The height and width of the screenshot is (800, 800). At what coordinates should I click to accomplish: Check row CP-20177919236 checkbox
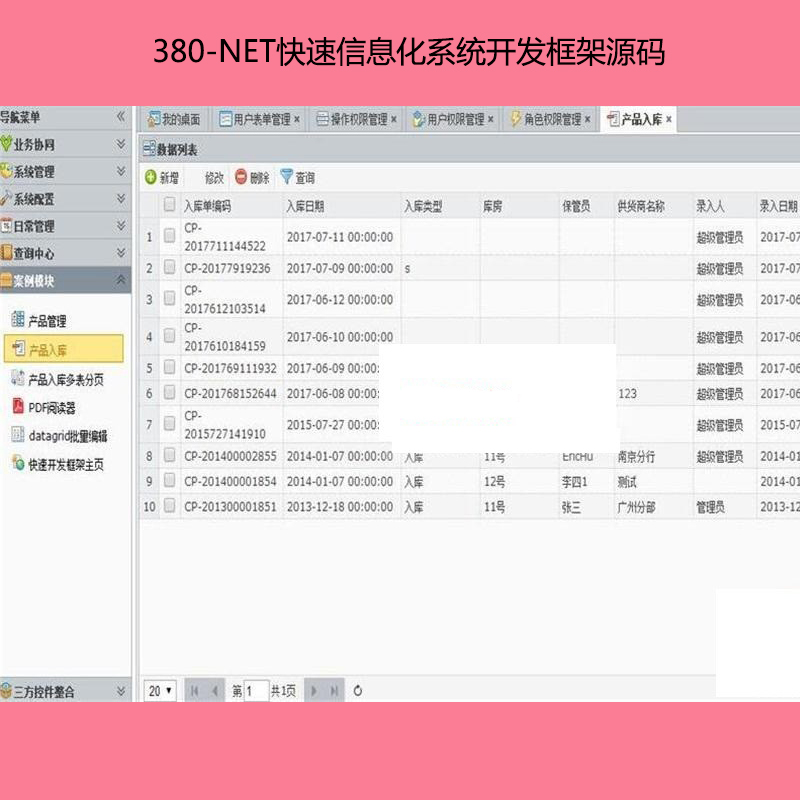169,267
